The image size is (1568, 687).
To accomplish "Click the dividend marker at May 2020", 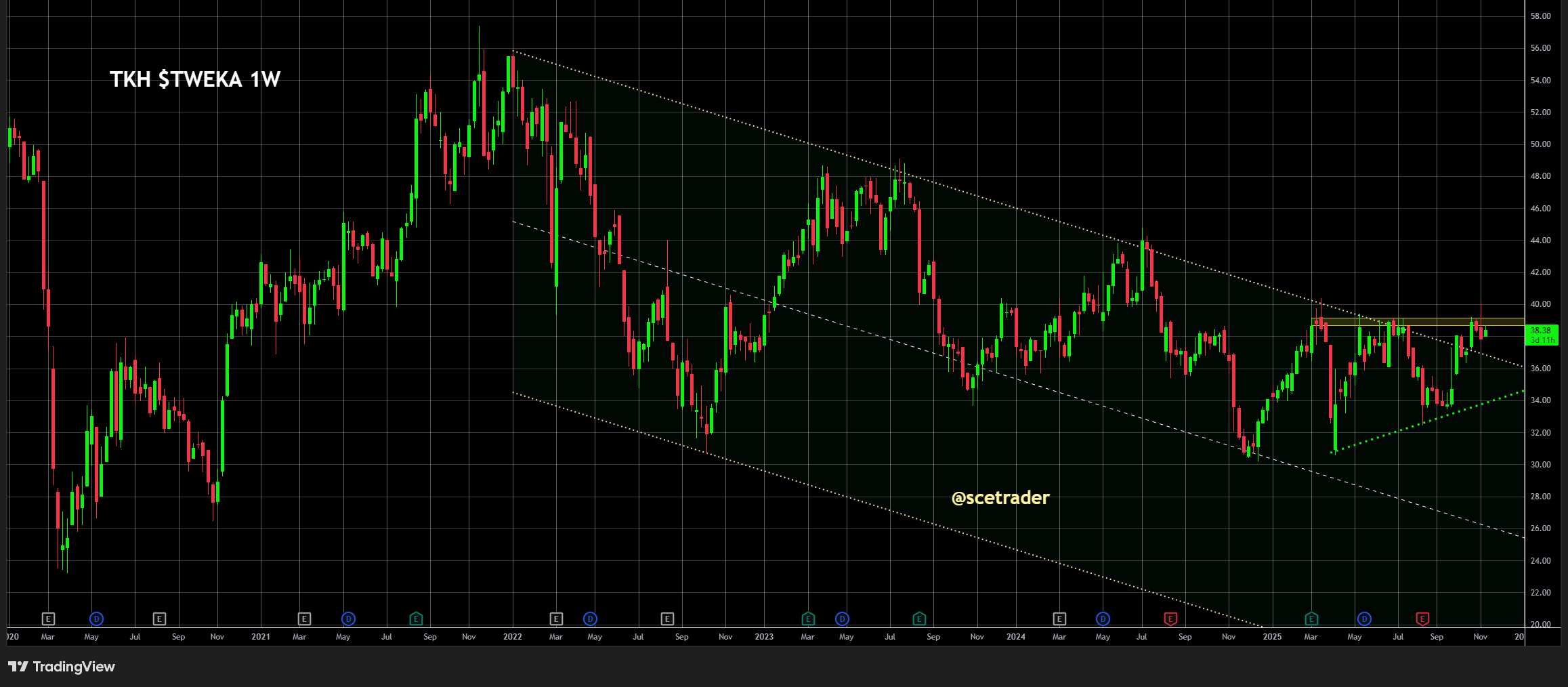I will (x=96, y=619).
